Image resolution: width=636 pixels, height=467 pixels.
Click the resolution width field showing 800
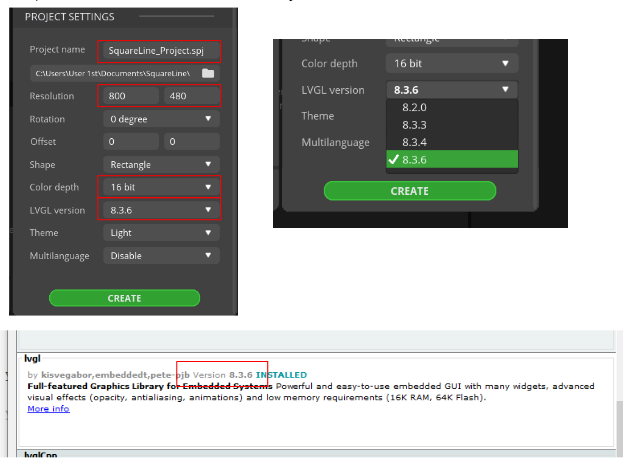click(128, 96)
